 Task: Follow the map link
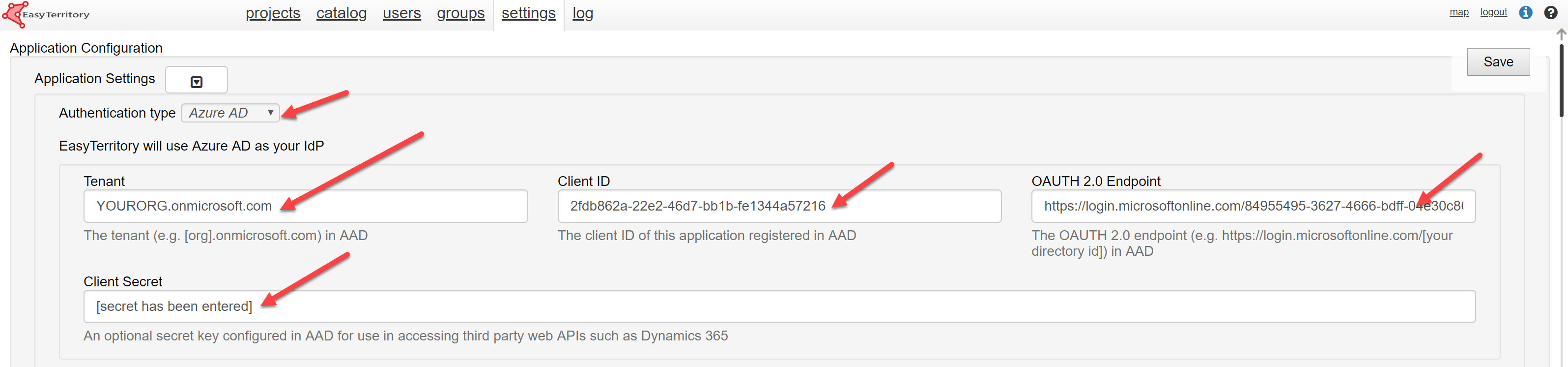[x=1458, y=12]
